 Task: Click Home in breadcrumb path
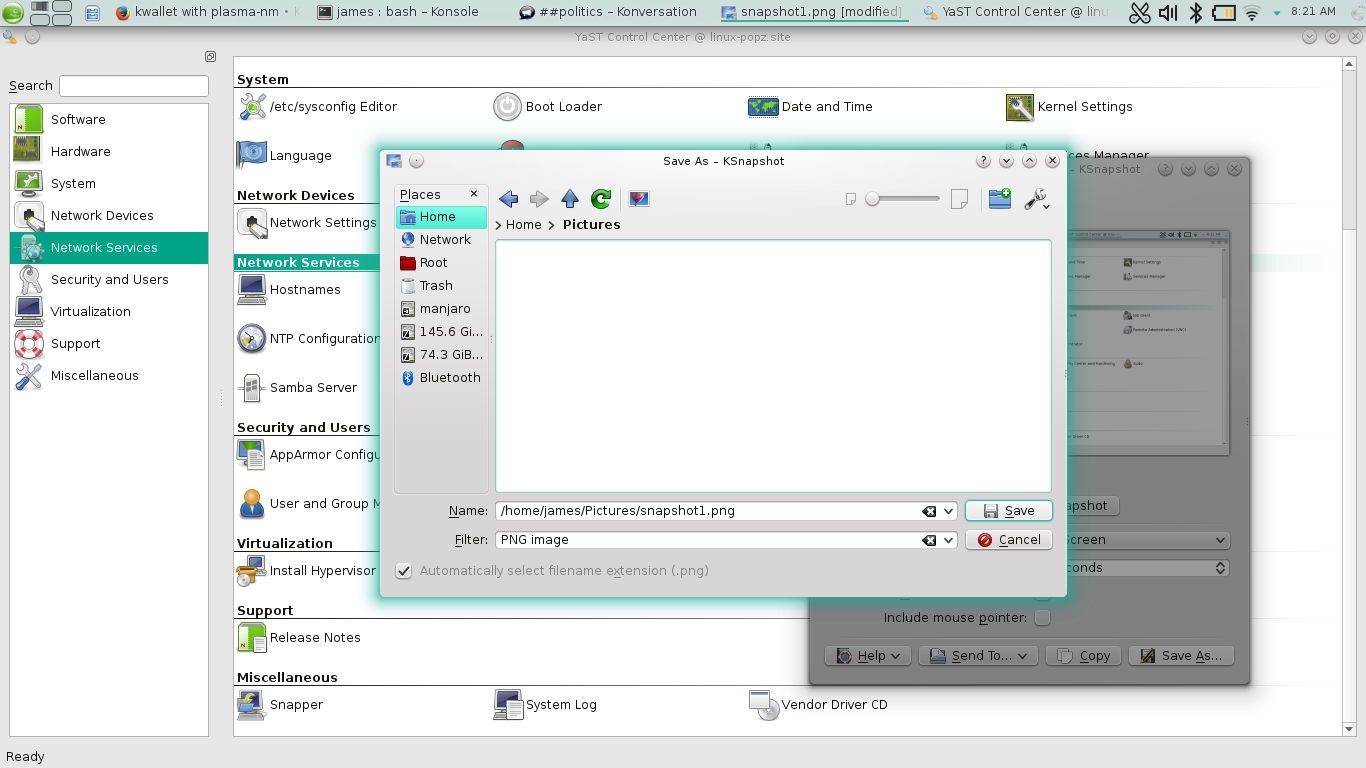(x=523, y=225)
